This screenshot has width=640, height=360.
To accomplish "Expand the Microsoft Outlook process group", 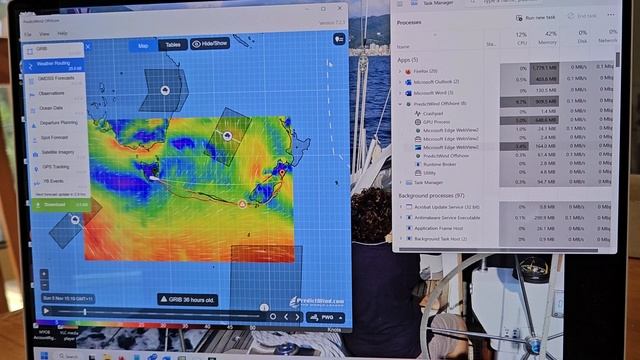I will [x=400, y=82].
